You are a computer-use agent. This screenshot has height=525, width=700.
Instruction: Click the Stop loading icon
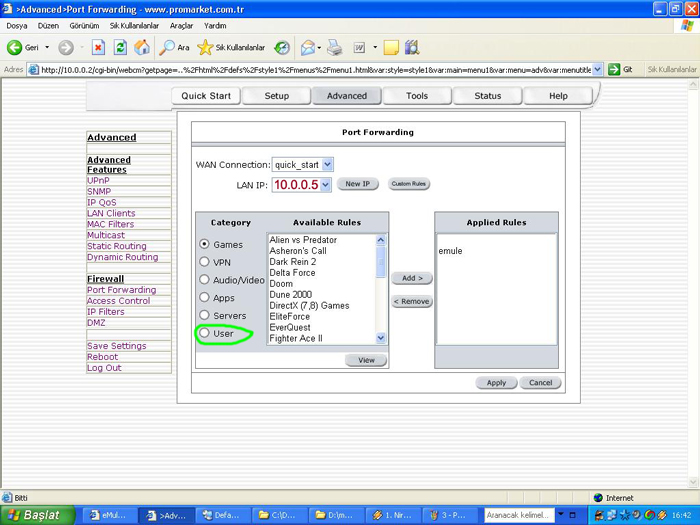pos(99,47)
